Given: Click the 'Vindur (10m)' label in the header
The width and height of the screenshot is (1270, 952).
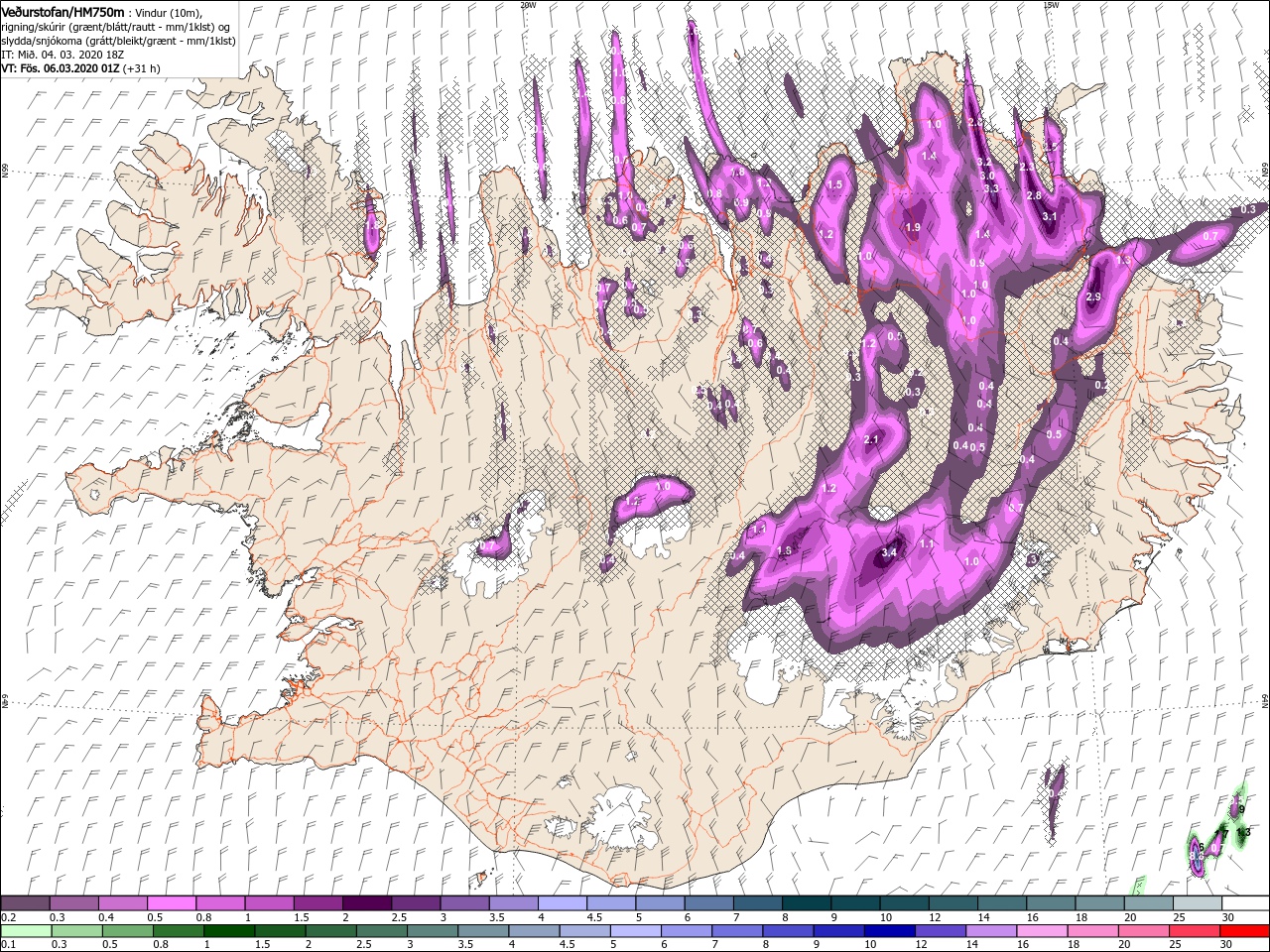Looking at the screenshot, I should (168, 12).
